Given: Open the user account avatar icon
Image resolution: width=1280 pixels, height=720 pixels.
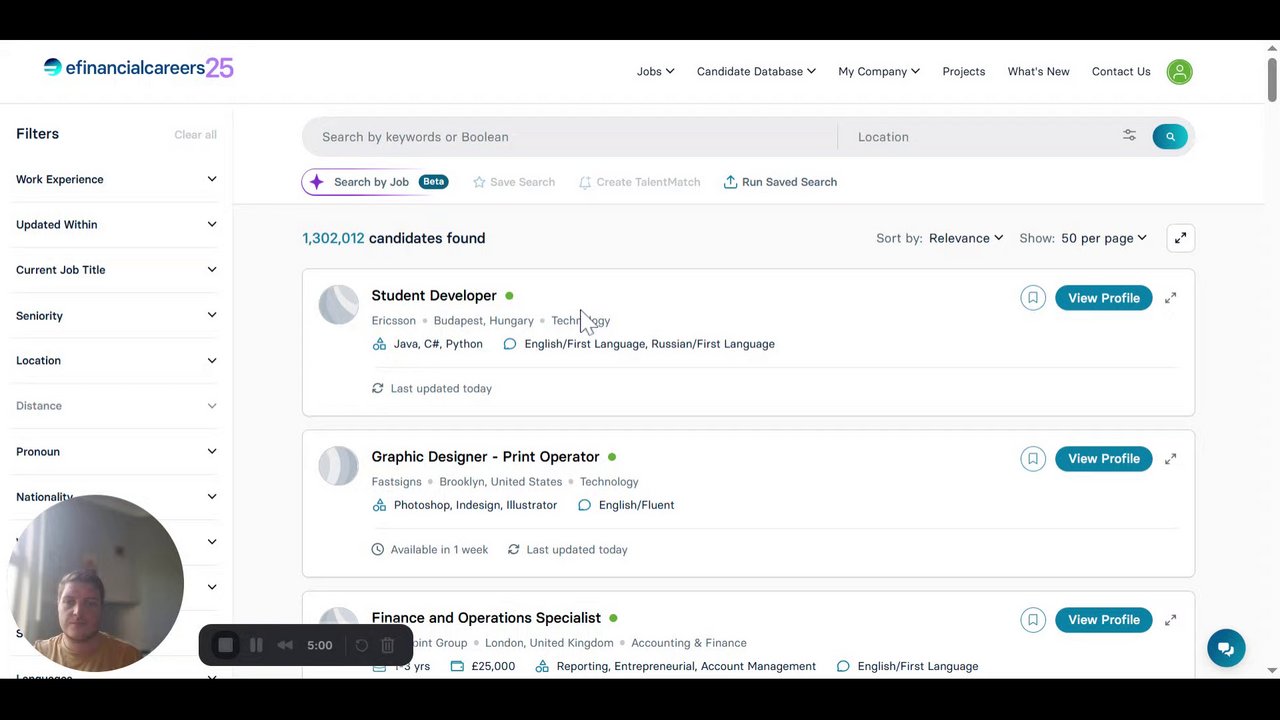Looking at the screenshot, I should pos(1179,72).
